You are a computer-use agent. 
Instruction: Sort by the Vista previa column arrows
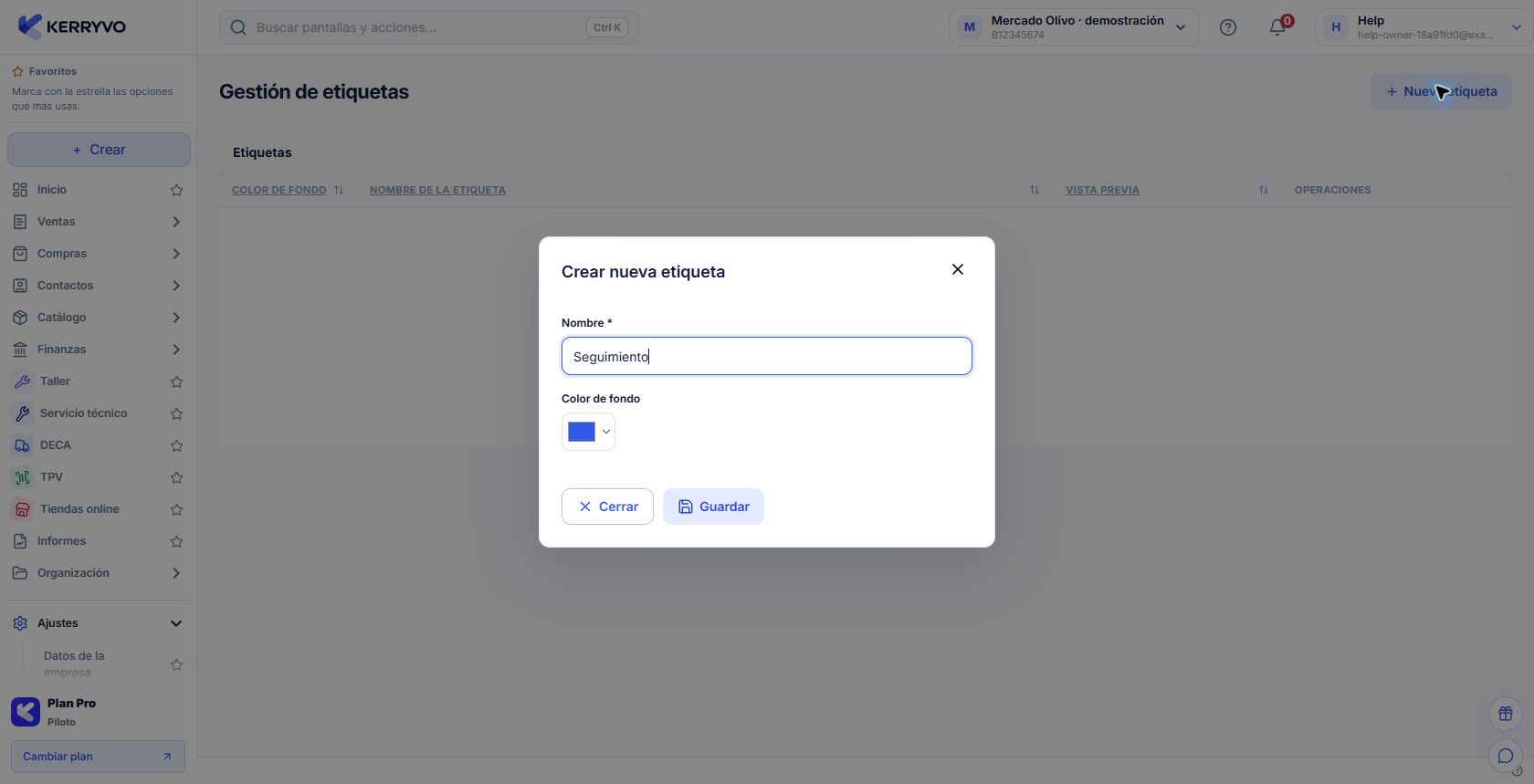click(1263, 190)
